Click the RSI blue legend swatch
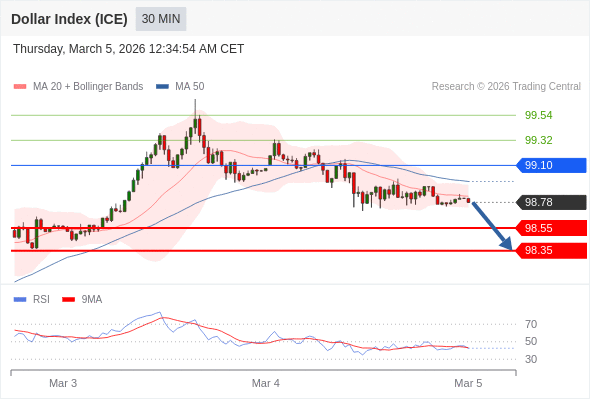The width and height of the screenshot is (590, 400). click(x=20, y=300)
